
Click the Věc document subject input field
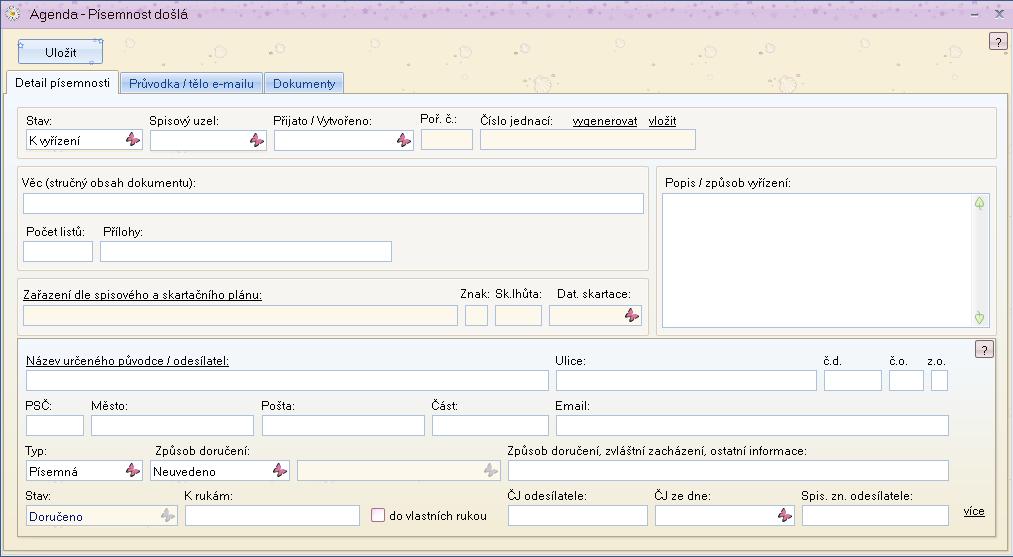click(x=333, y=204)
